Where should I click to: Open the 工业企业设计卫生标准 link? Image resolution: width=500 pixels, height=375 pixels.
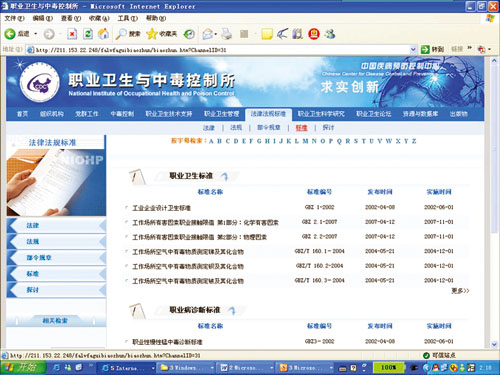tap(161, 208)
